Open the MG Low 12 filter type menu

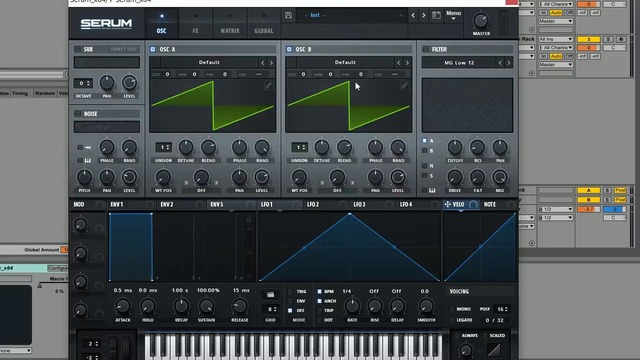click(459, 63)
